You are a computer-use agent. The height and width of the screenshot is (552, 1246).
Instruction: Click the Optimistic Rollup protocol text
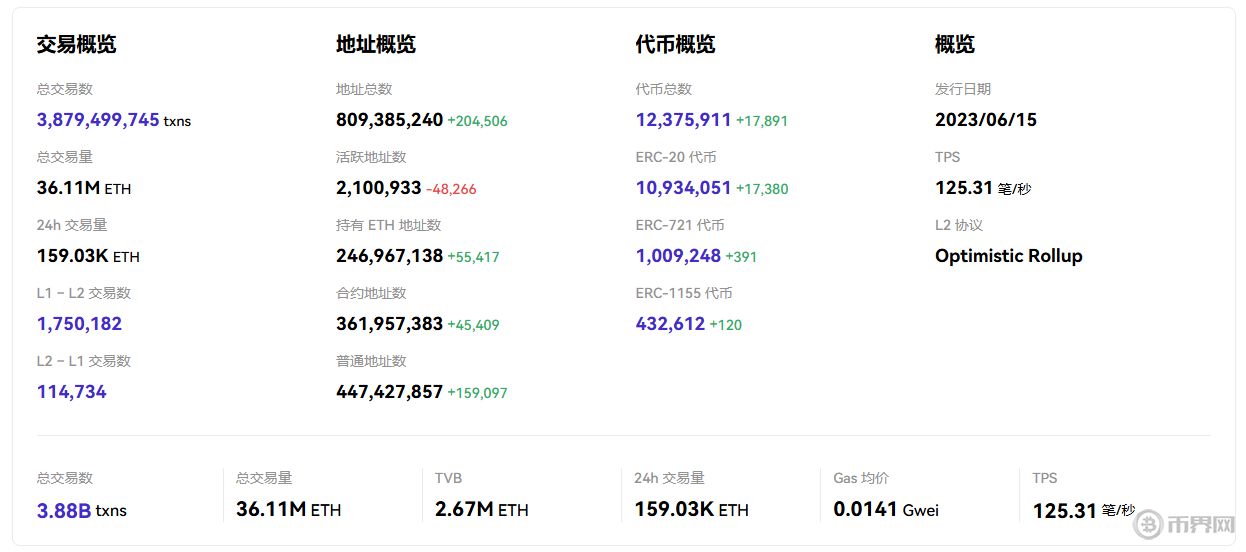pos(1008,256)
